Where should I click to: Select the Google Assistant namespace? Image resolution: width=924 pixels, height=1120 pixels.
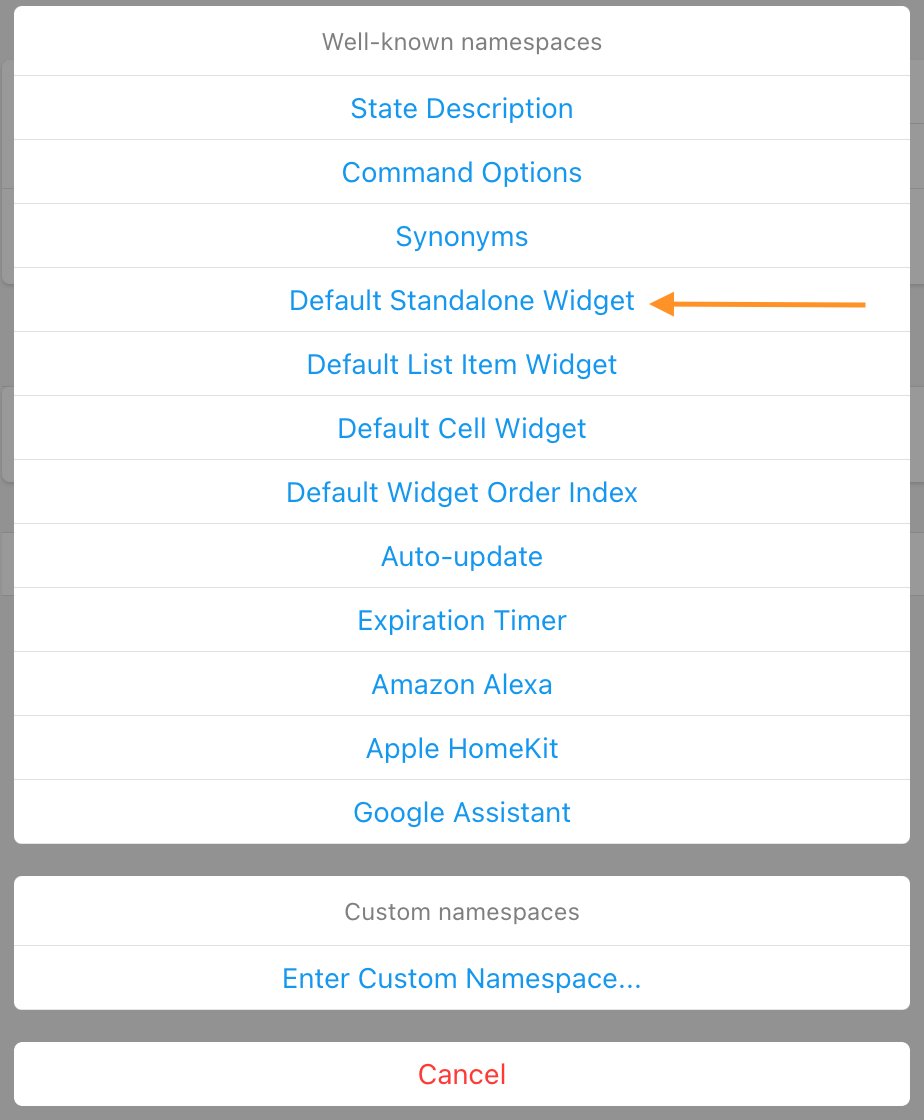click(x=462, y=812)
